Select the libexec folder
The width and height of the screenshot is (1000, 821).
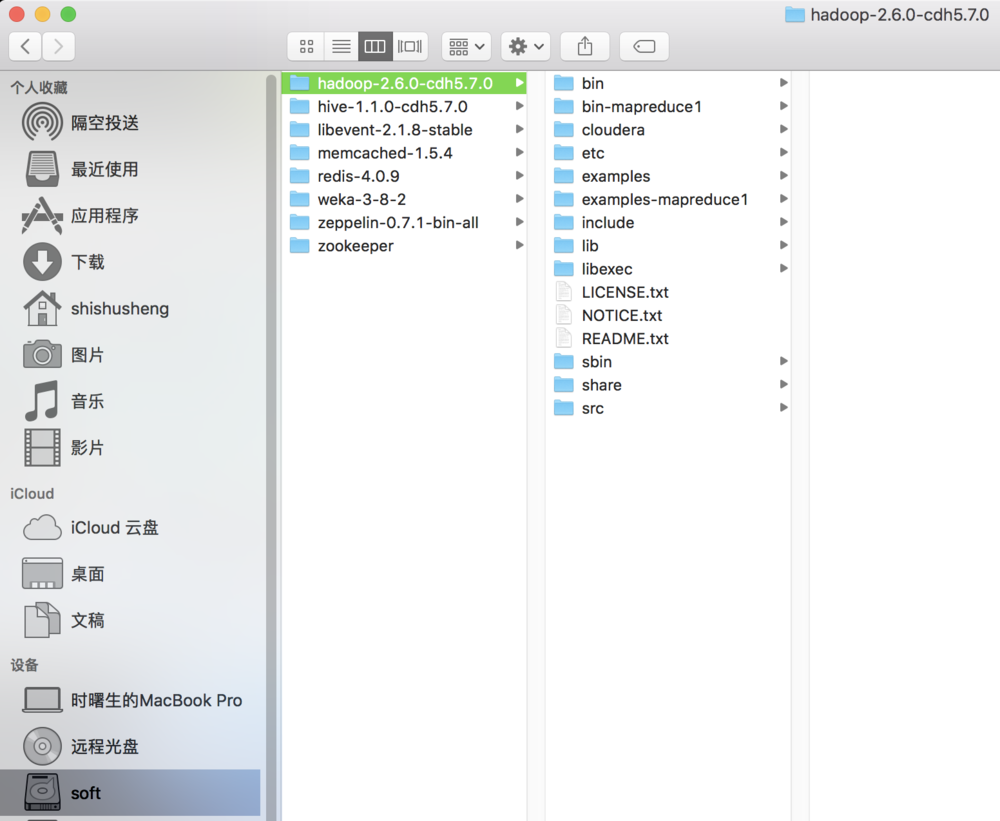[x=668, y=269]
